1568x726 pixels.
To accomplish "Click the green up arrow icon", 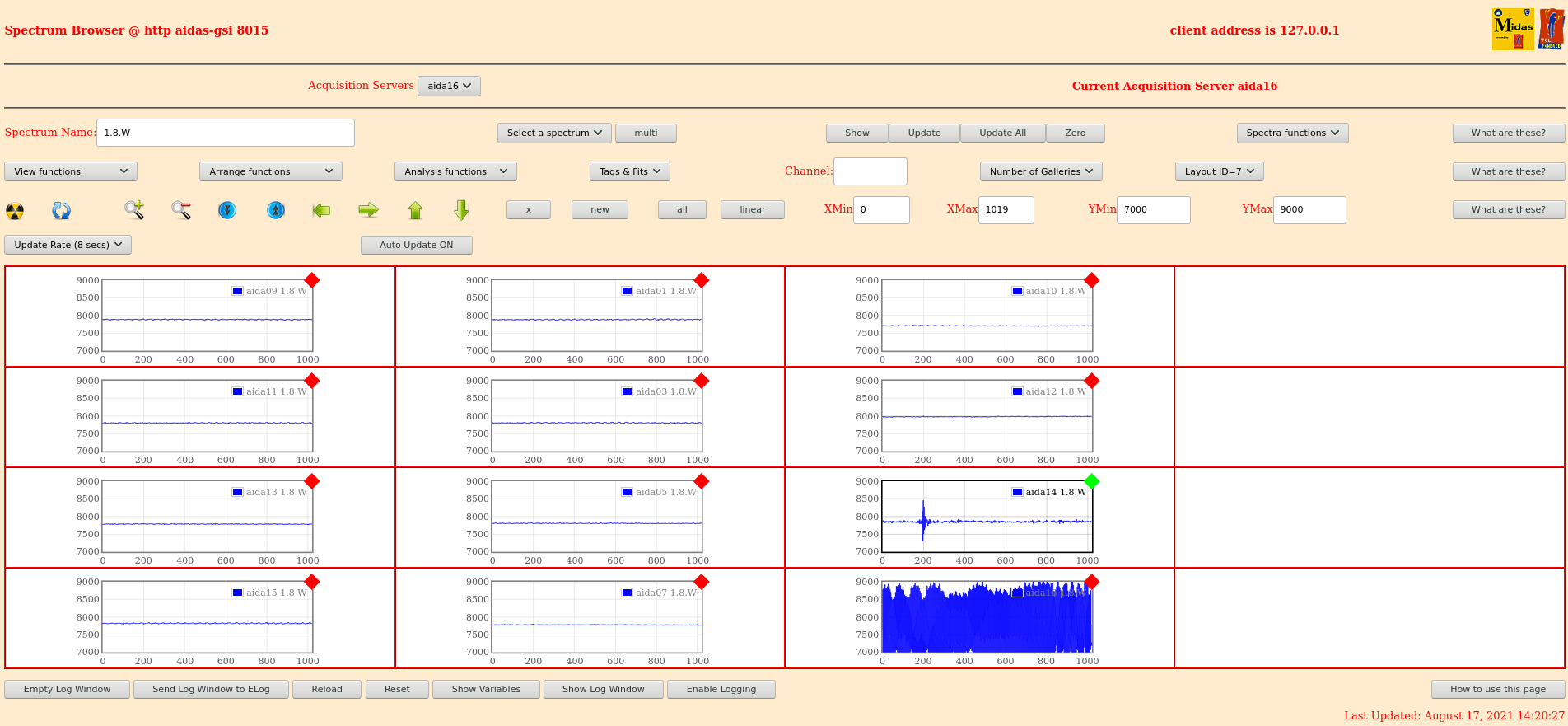I will tap(415, 210).
